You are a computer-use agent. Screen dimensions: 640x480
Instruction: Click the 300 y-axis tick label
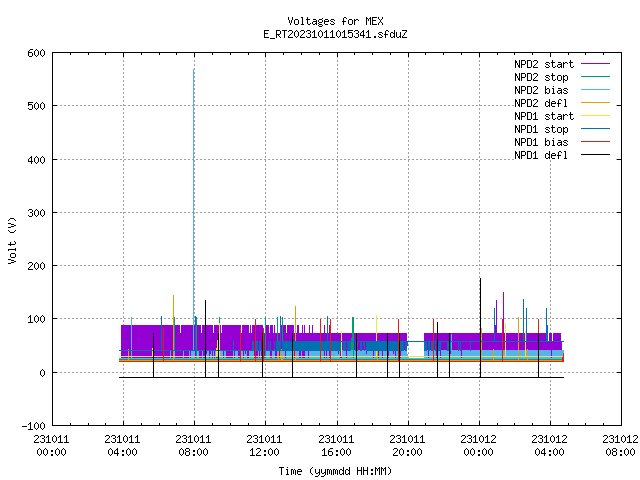(37, 213)
